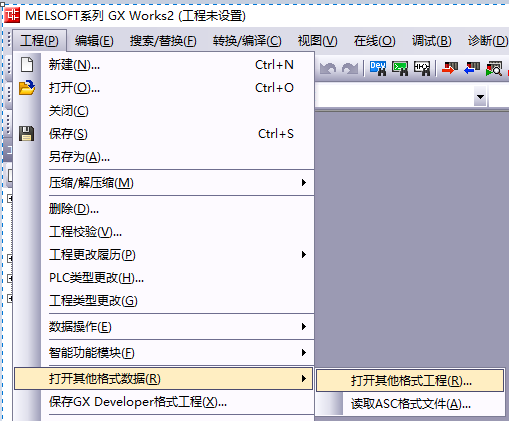Click the Undo arrow icon
The image size is (509, 421).
[x=328, y=69]
